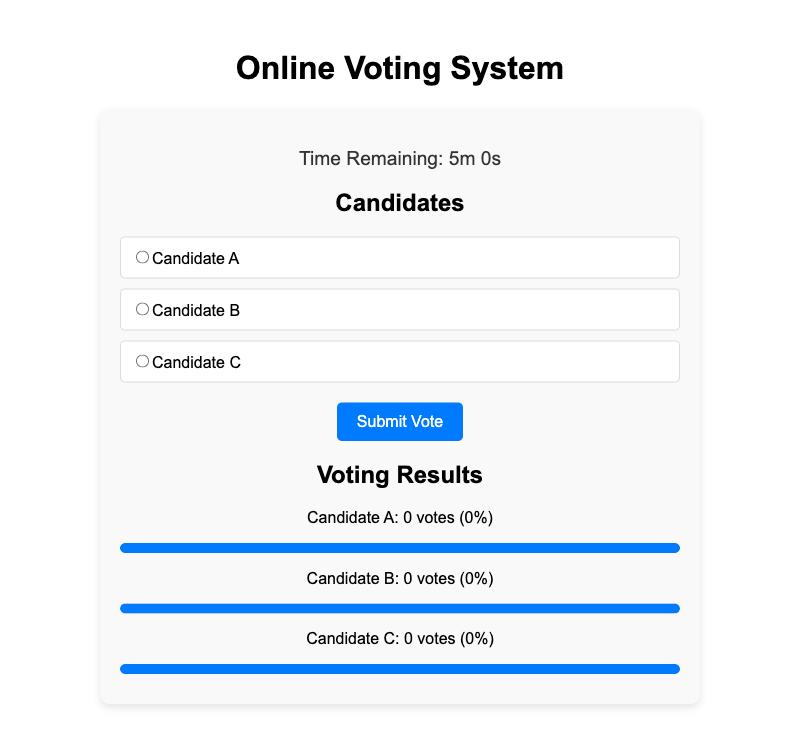Click the "Candidate C: 0 votes (0%)" text

[x=400, y=638]
